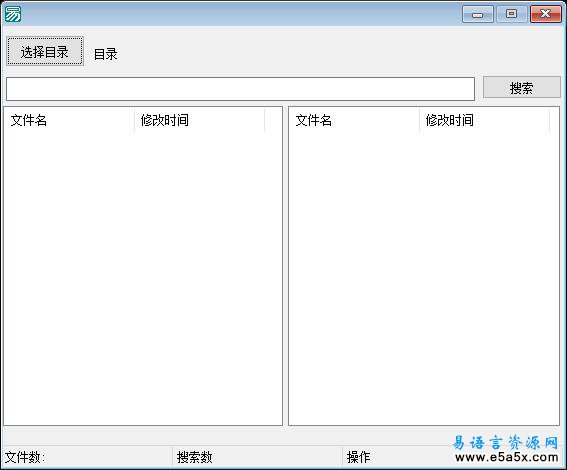Click the empty area of right results list

[424, 278]
